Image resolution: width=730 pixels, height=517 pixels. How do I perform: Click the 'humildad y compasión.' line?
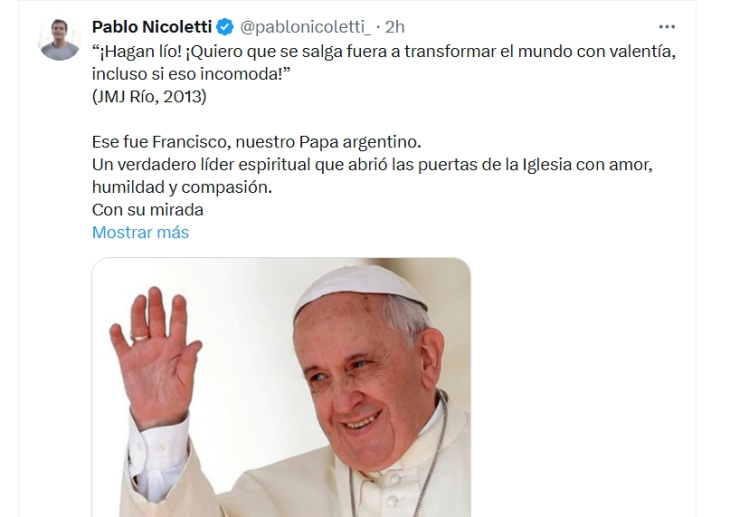182,187
